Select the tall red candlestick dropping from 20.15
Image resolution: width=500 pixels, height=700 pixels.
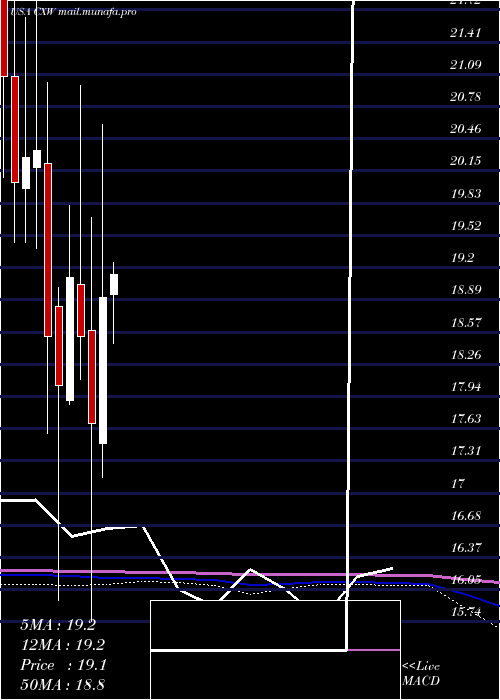pyautogui.click(x=48, y=250)
